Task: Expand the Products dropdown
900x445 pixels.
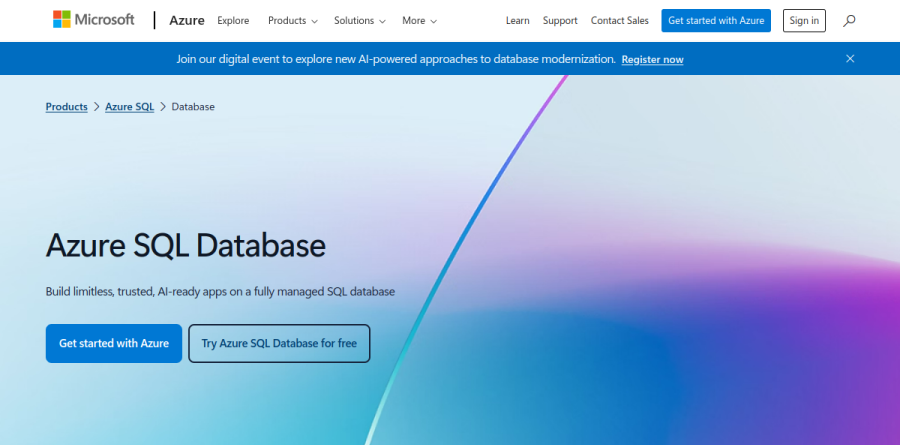Action: point(293,21)
